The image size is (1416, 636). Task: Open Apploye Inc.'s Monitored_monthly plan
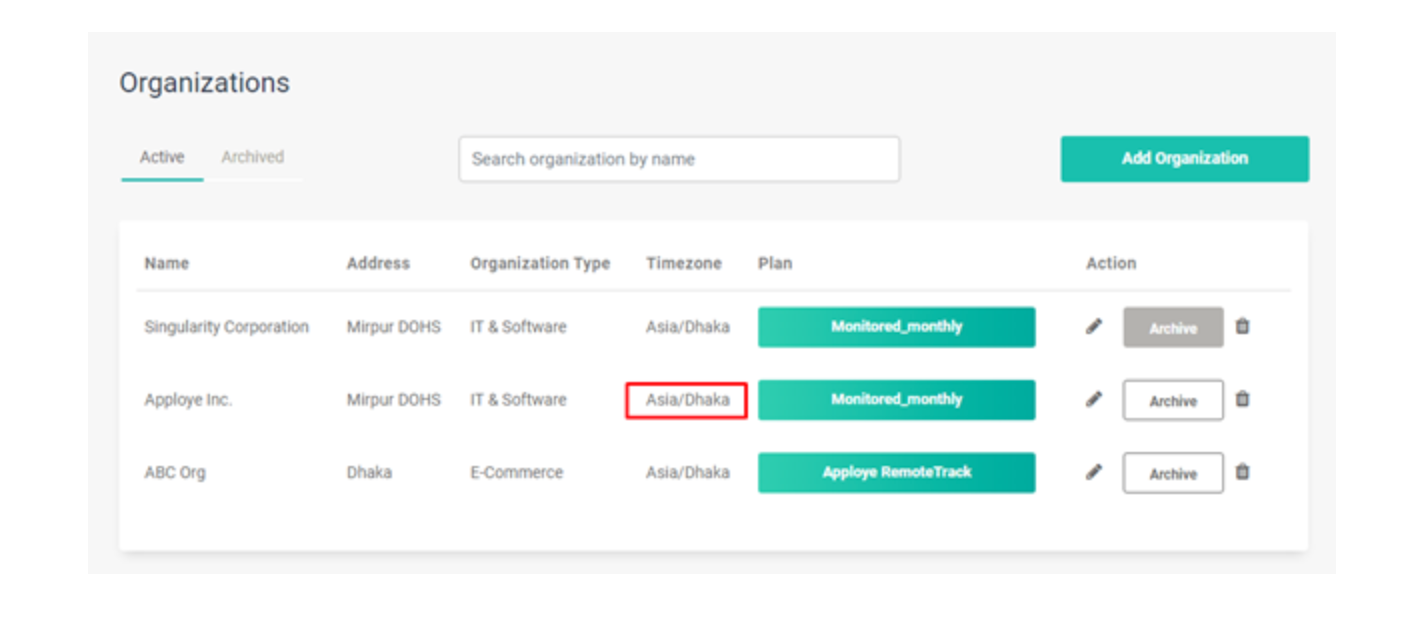point(896,400)
